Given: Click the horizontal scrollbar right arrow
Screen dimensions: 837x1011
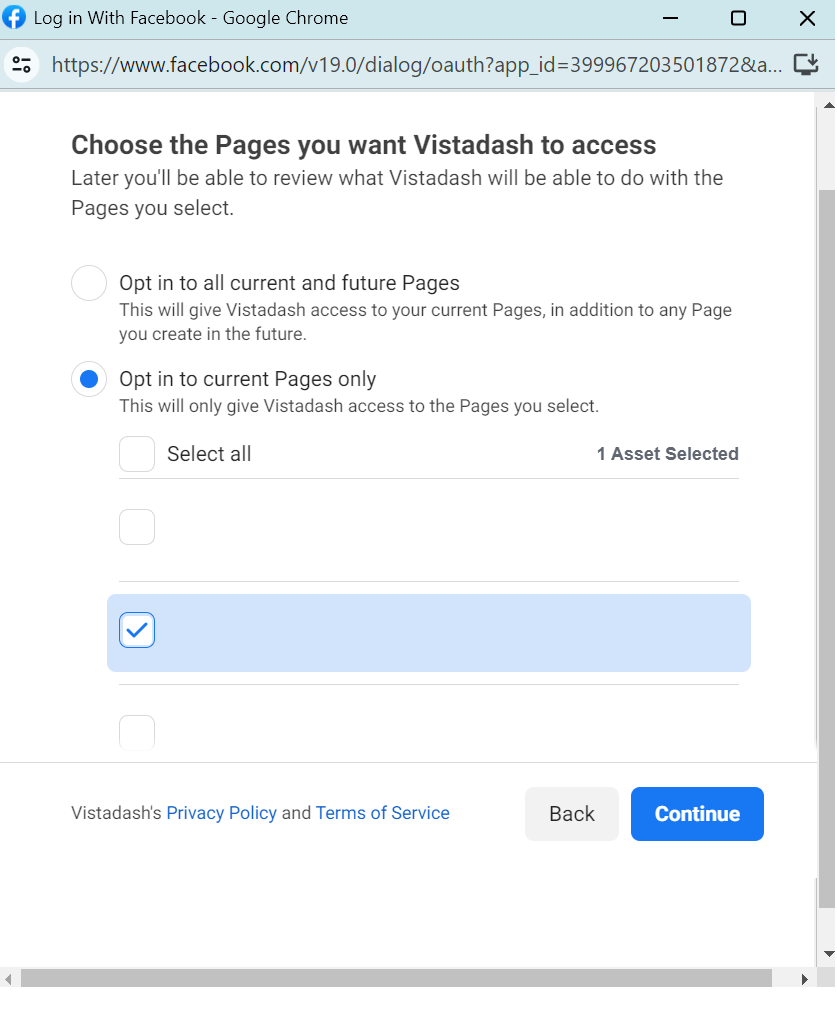Looking at the screenshot, I should (x=804, y=979).
